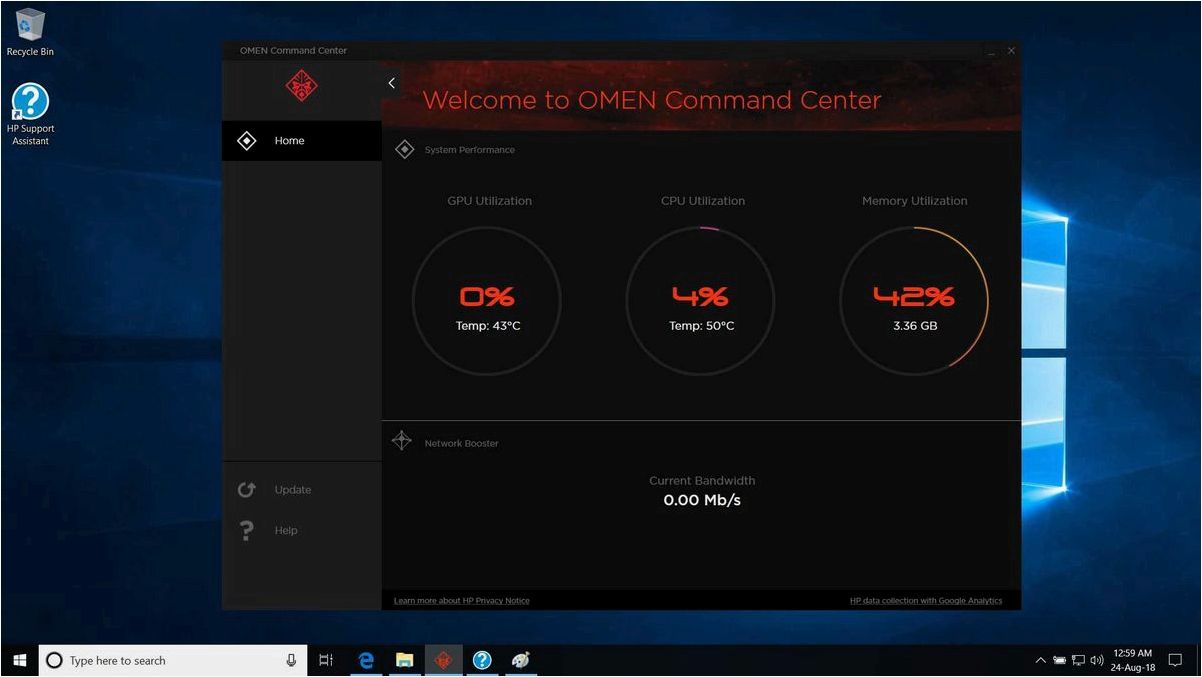Open the Windows Start menu
1202x677 pixels.
[19, 660]
